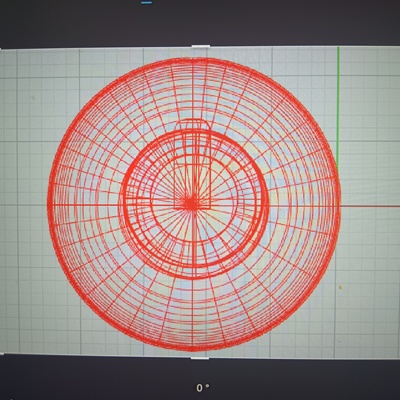Screen dimensions: 400x400
Task: Select the green vertical axis line
Action: (x=338, y=107)
